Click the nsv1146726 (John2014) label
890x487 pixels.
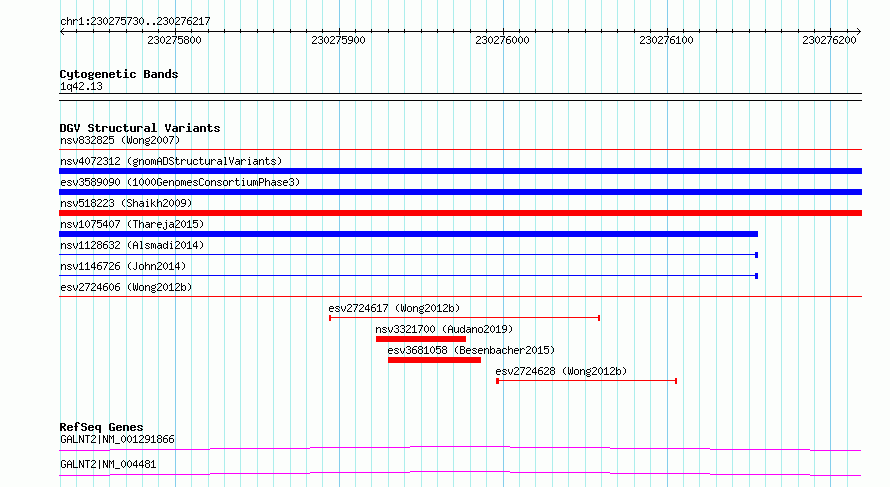(x=123, y=266)
